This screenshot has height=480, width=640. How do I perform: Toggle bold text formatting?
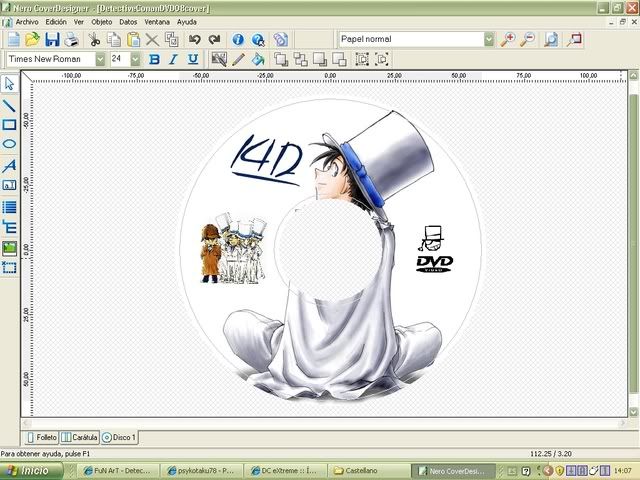(x=155, y=60)
